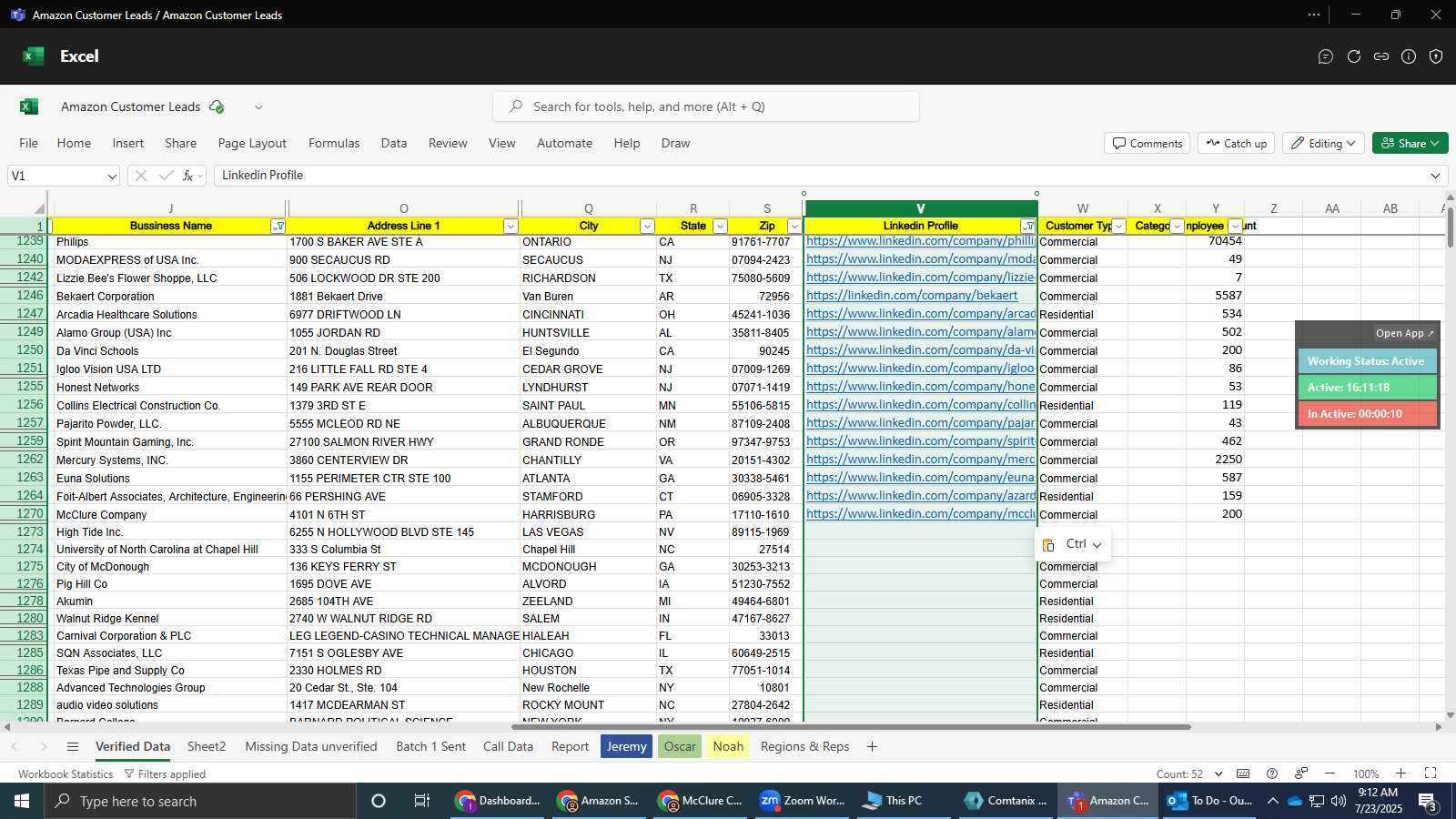The width and height of the screenshot is (1456, 819).
Task: Click the search for tools box
Action: click(706, 106)
